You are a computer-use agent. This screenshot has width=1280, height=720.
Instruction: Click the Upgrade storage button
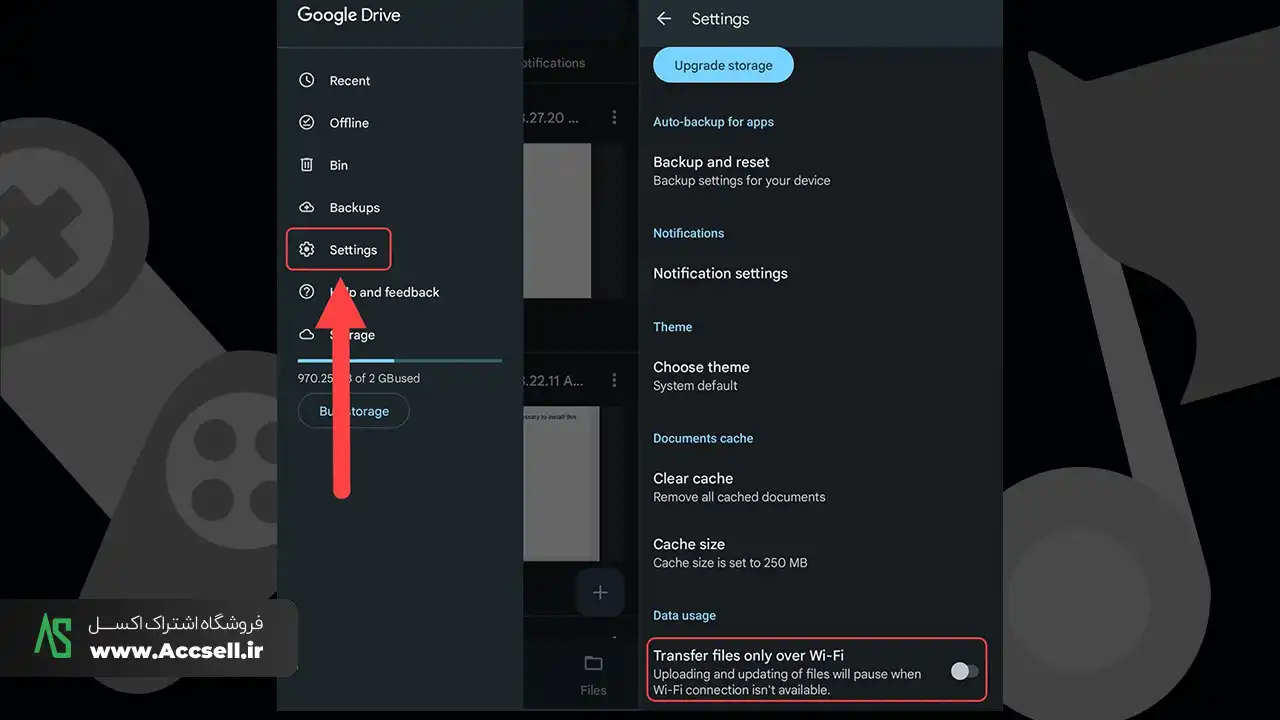point(723,65)
